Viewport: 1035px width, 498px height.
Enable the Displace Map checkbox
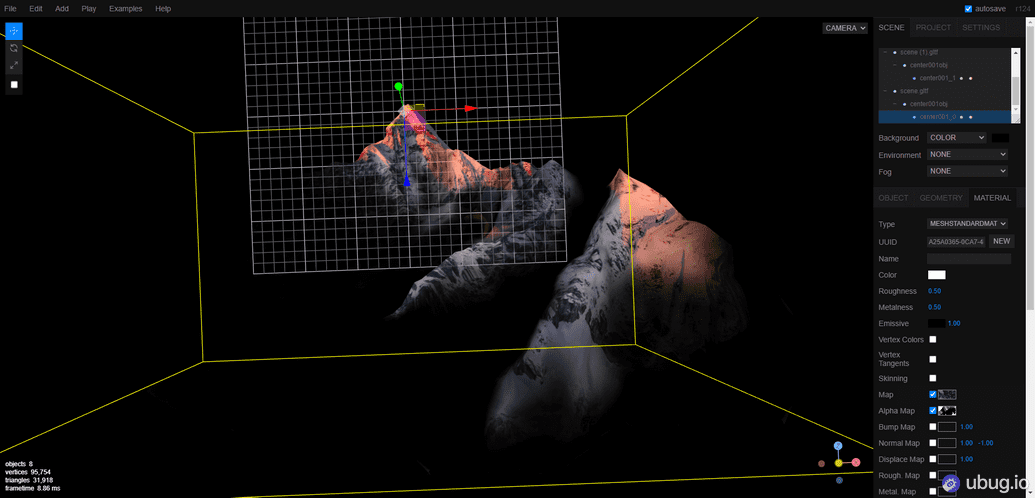click(933, 459)
